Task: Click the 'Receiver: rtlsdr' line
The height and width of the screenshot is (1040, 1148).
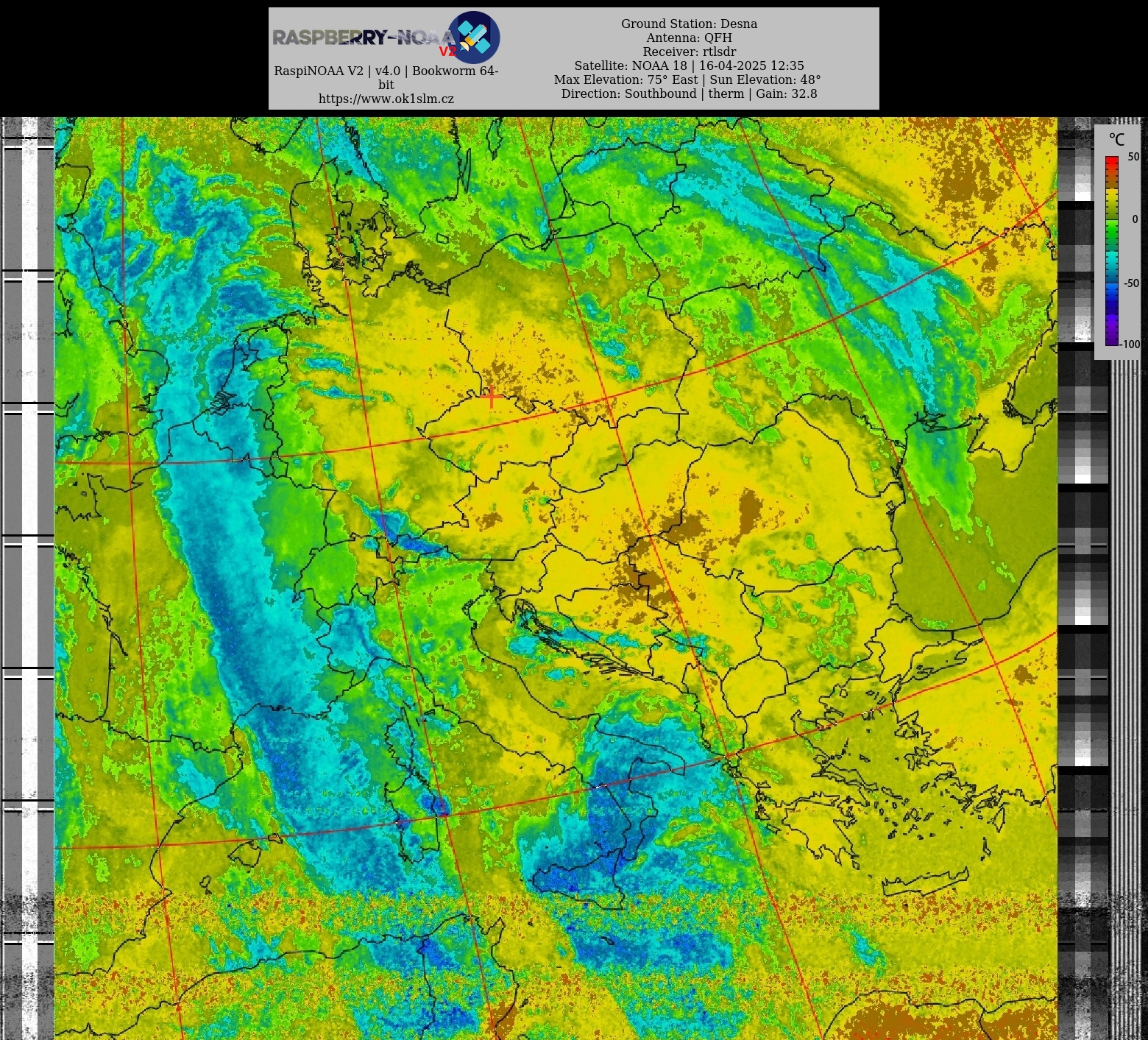Action: tap(689, 52)
